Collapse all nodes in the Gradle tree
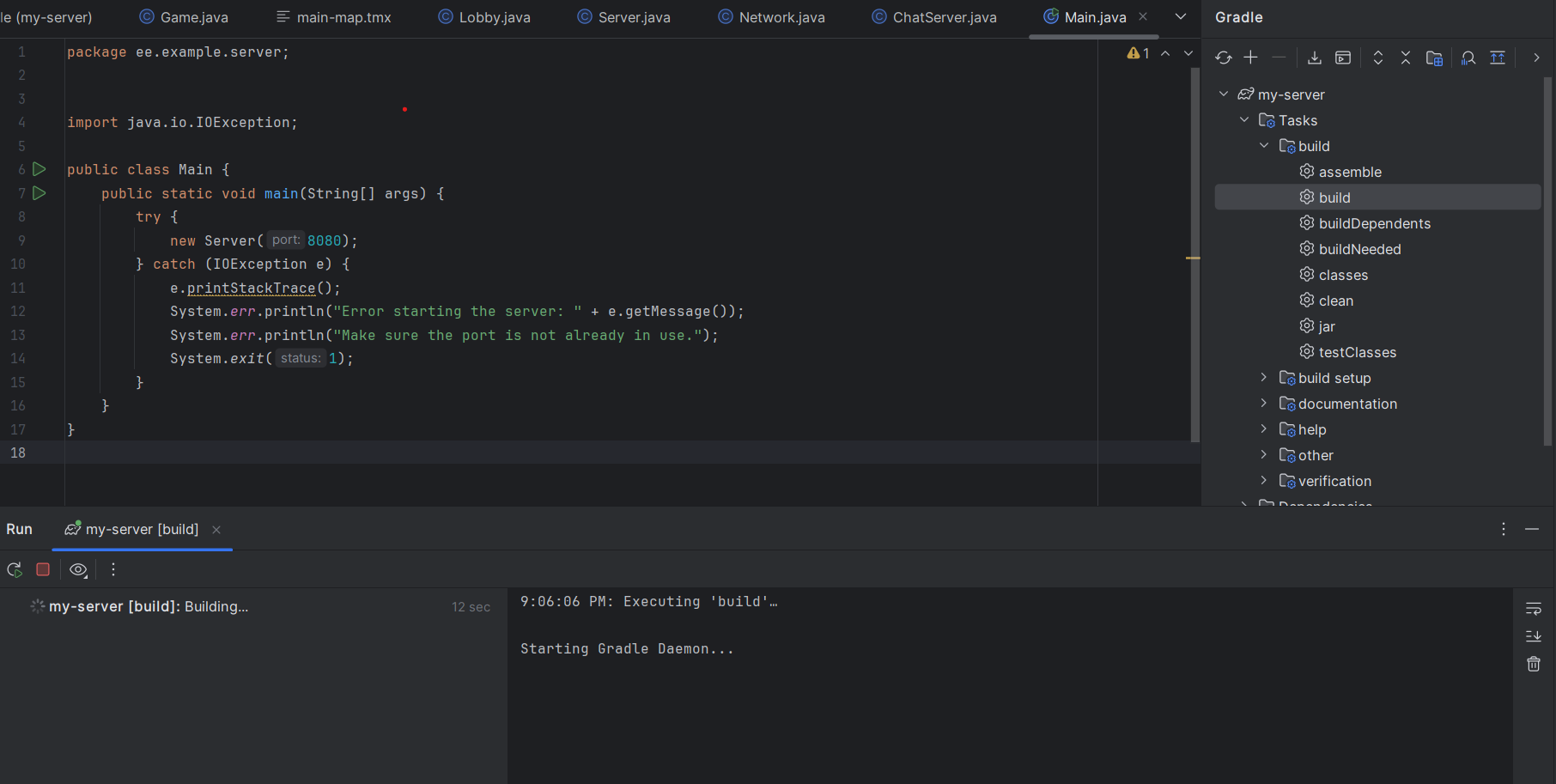Viewport: 1556px width, 784px height. point(1406,58)
